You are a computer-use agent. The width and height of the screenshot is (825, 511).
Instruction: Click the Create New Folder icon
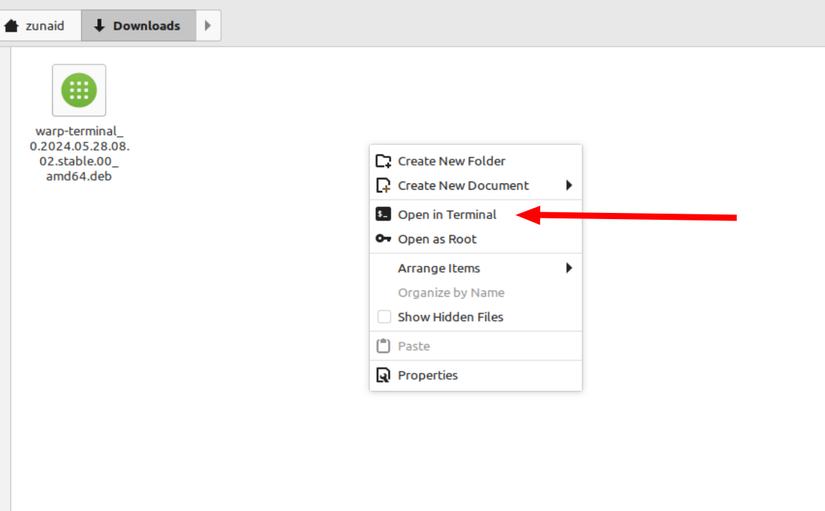tap(383, 161)
